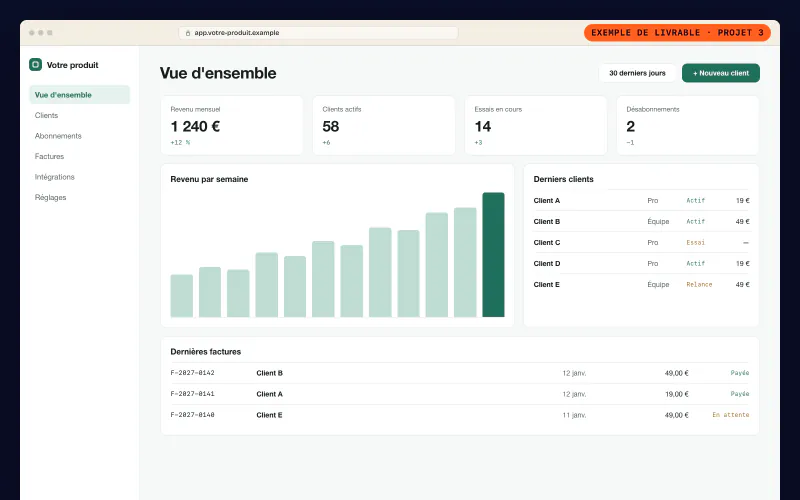
Task: Click the Votre produit green logo icon
Action: [x=35, y=64]
